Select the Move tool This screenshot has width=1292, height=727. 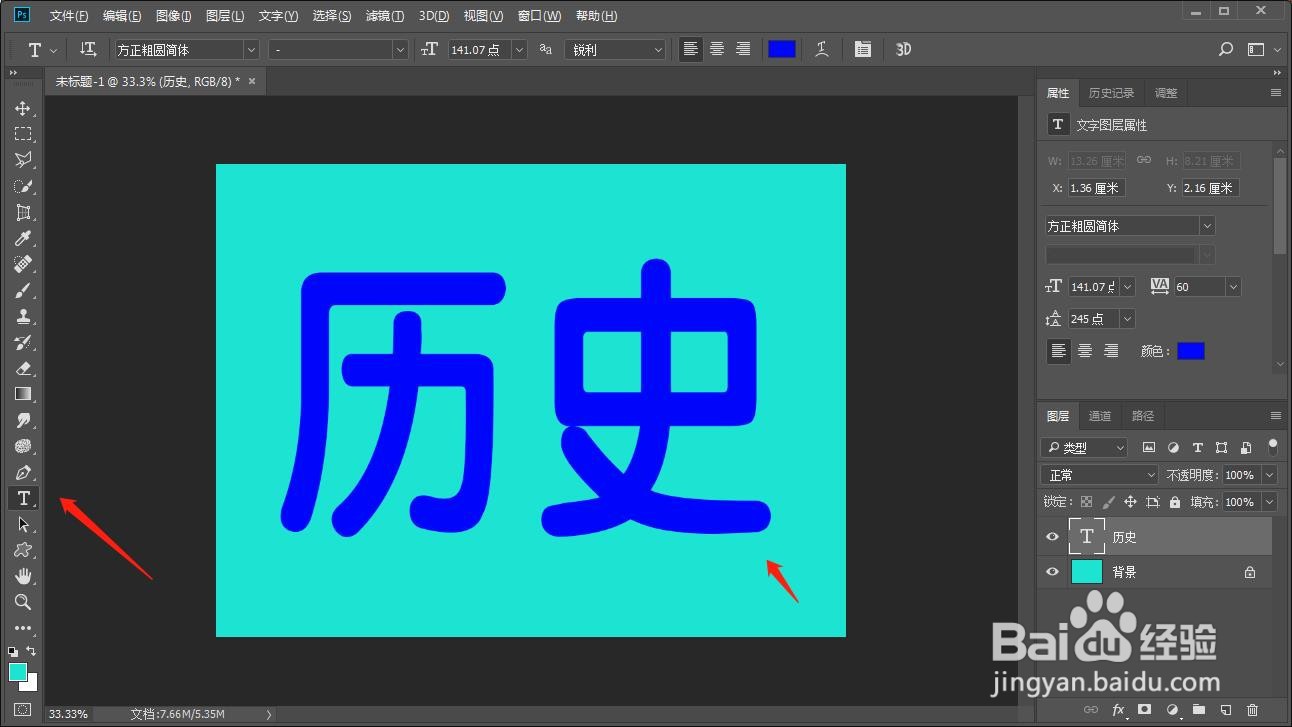tap(23, 108)
